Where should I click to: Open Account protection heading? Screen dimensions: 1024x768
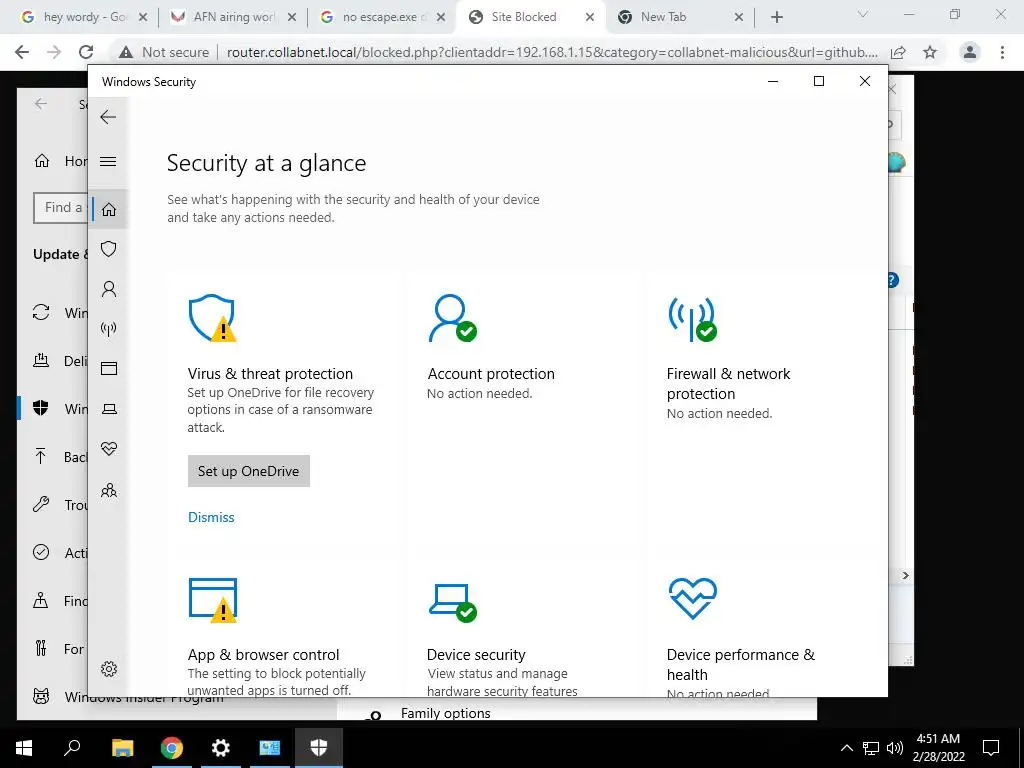[491, 374]
